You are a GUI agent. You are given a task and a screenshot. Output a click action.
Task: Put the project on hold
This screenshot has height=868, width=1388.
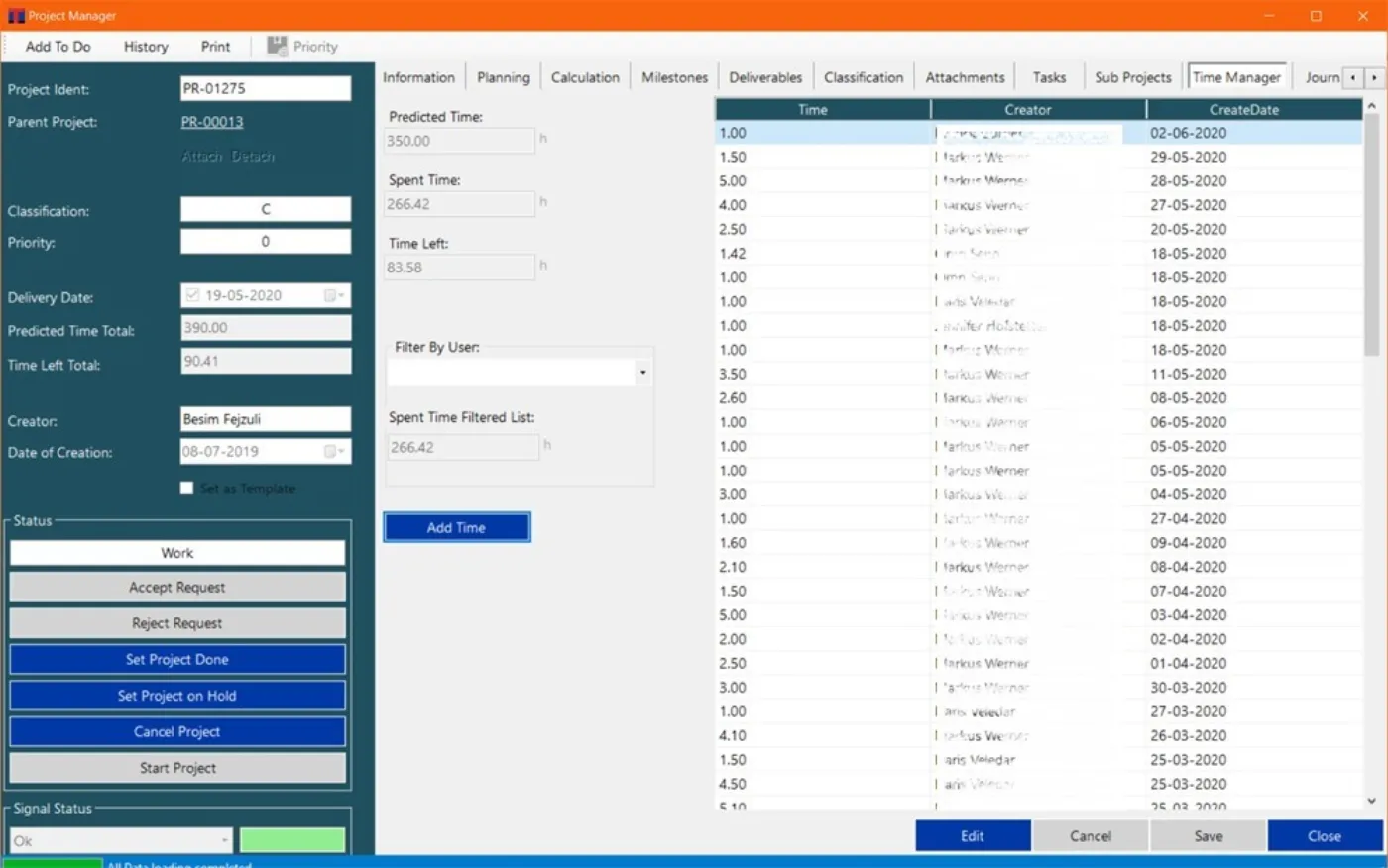tap(177, 696)
